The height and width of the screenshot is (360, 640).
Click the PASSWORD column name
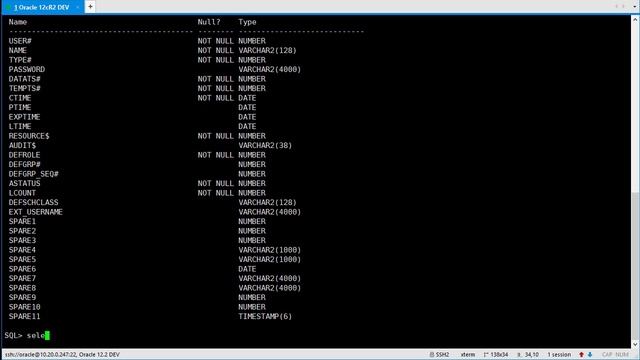coord(27,69)
